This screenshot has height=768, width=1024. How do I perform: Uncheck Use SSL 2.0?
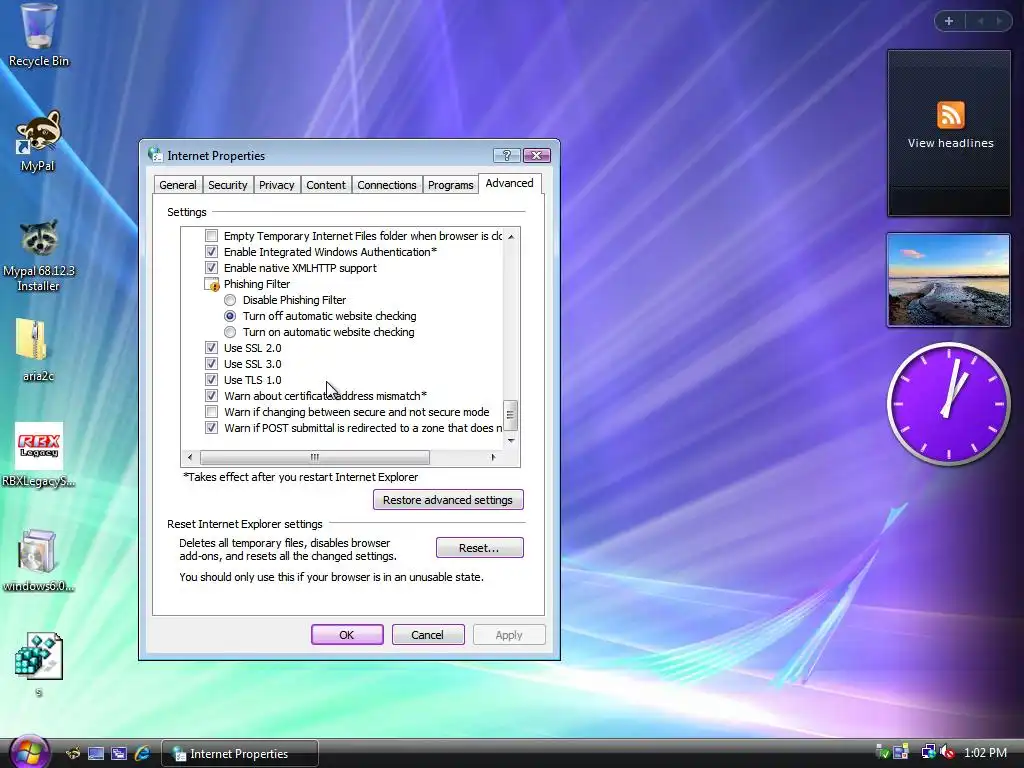click(x=211, y=347)
